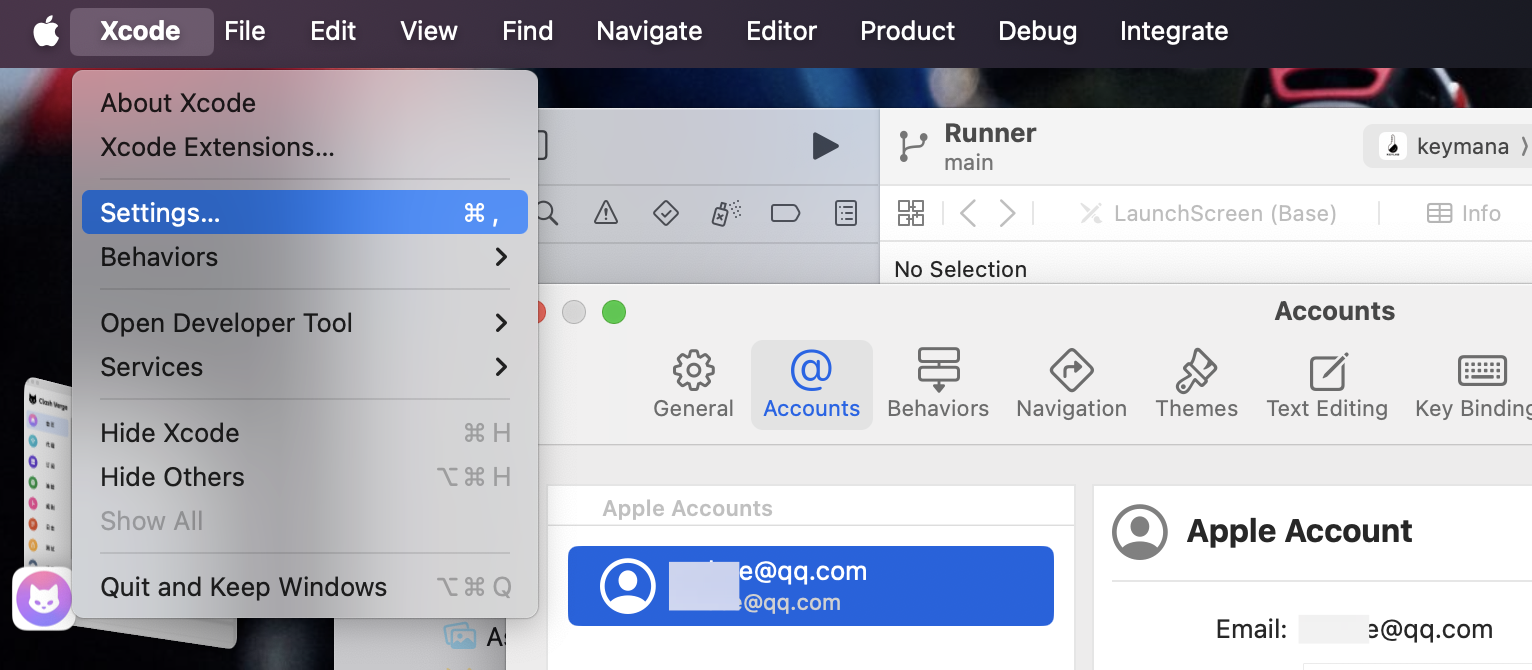Open the General settings gear tab
1532x670 pixels.
point(693,385)
